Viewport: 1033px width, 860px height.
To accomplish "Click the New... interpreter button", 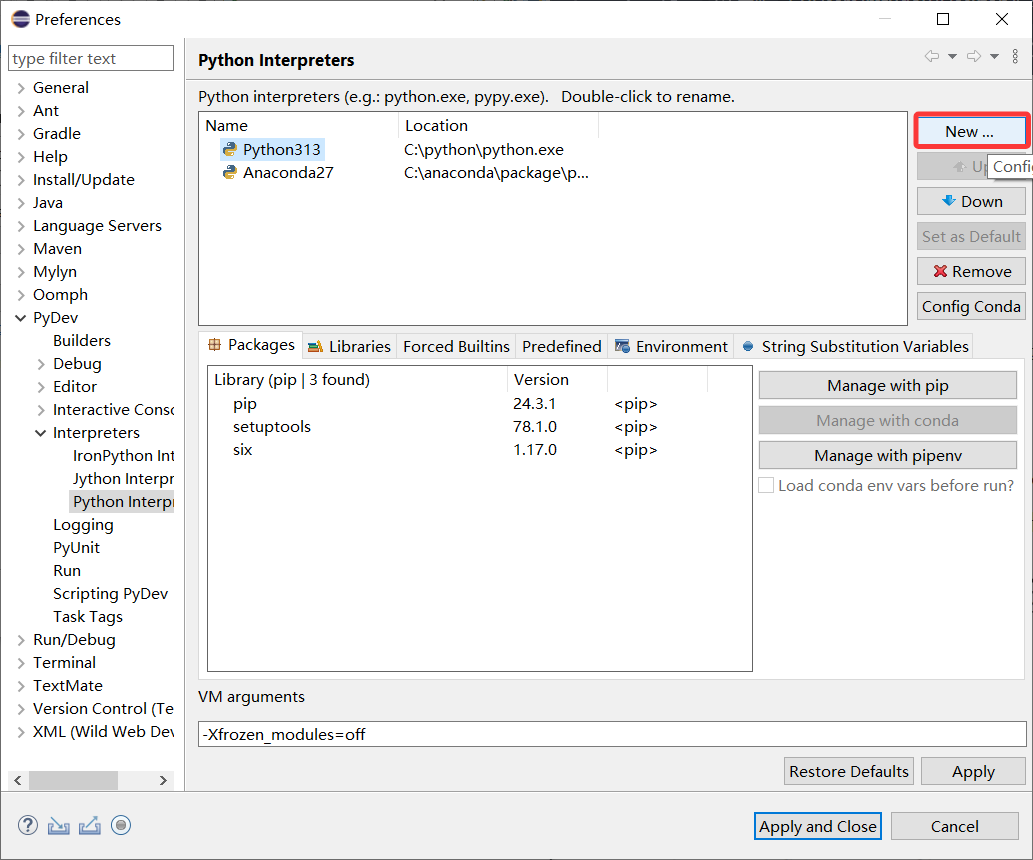I will (x=971, y=131).
